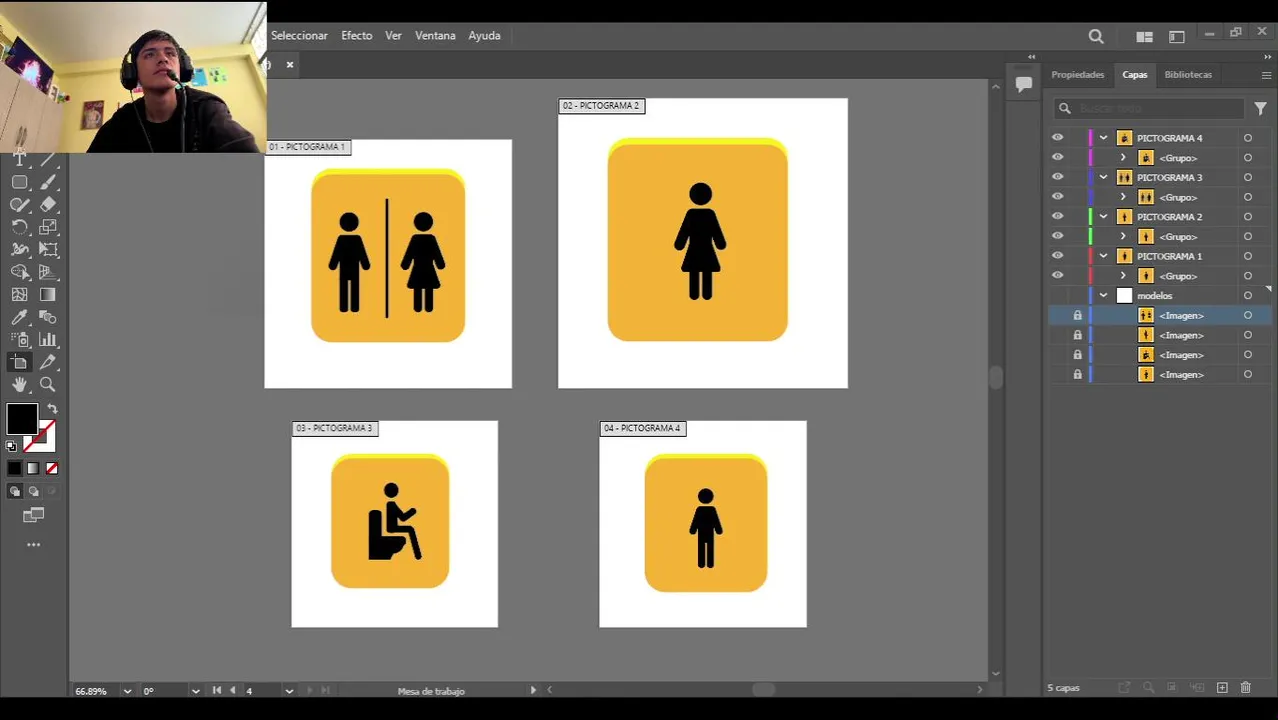1278x720 pixels.
Task: Hide the PICTOGRAMA 2 layer
Action: coord(1057,216)
